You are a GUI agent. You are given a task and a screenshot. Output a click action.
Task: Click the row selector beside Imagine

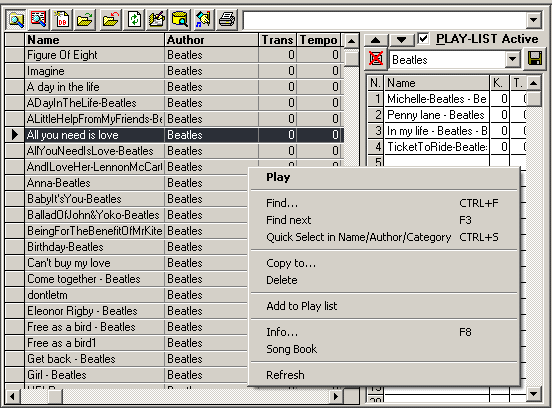[15, 71]
